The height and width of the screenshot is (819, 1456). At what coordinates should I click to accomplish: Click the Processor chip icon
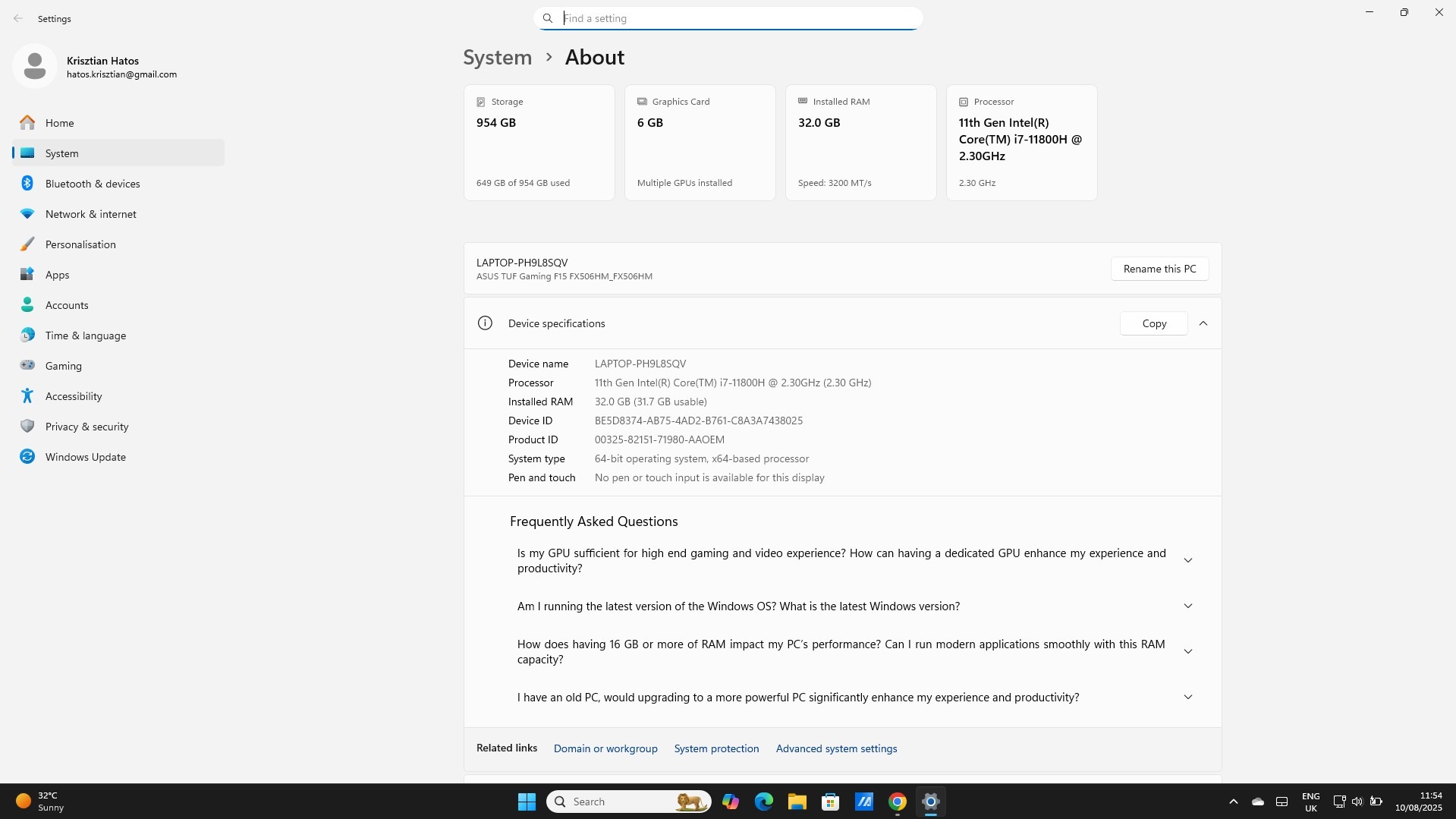pos(964,102)
